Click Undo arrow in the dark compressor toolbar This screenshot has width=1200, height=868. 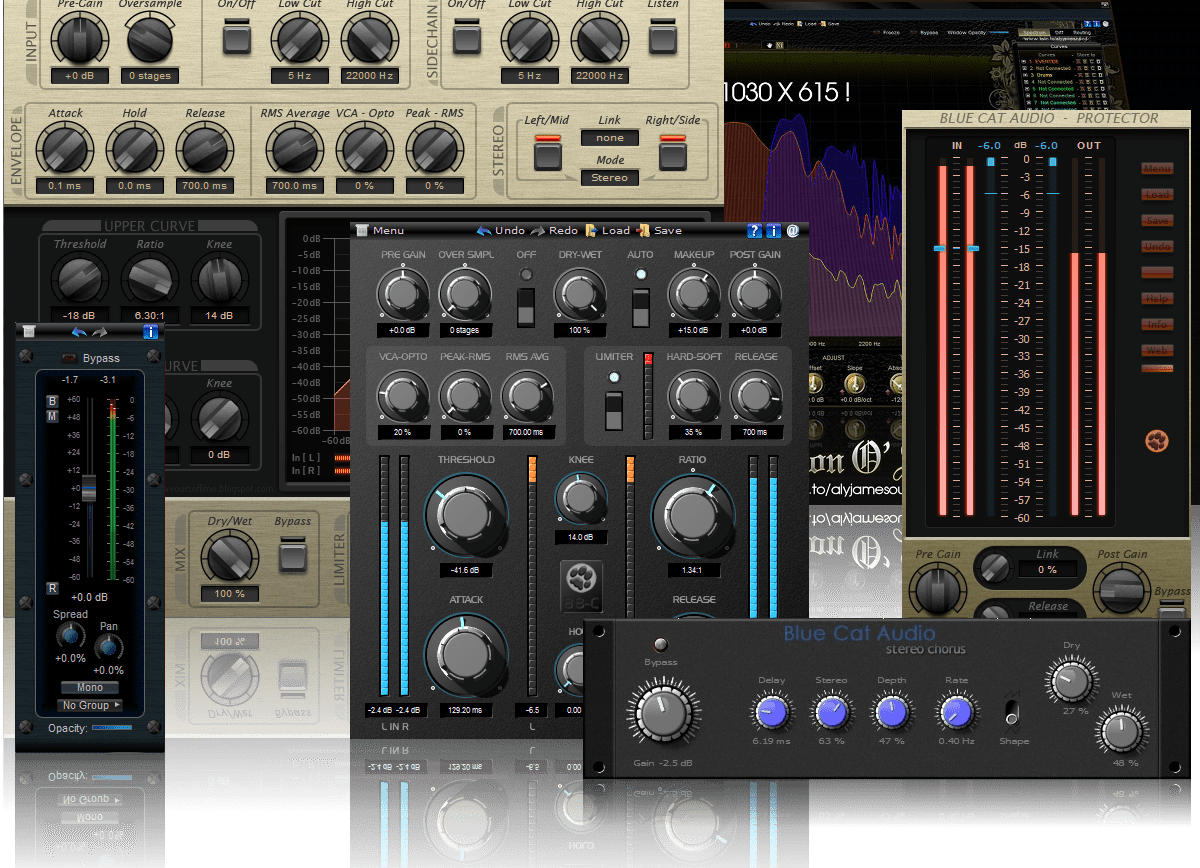[484, 230]
